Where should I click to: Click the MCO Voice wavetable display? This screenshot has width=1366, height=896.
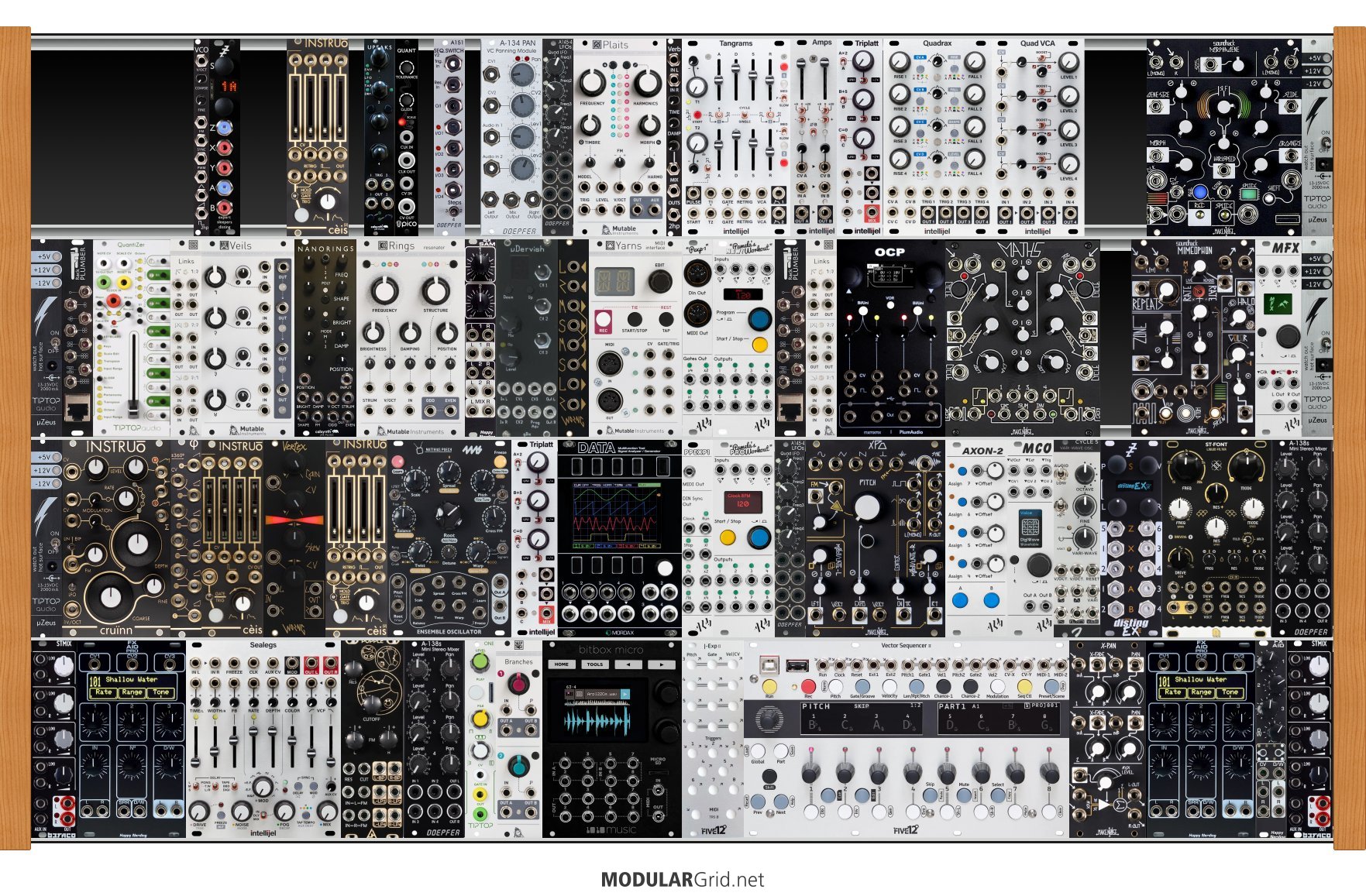coord(1030,528)
